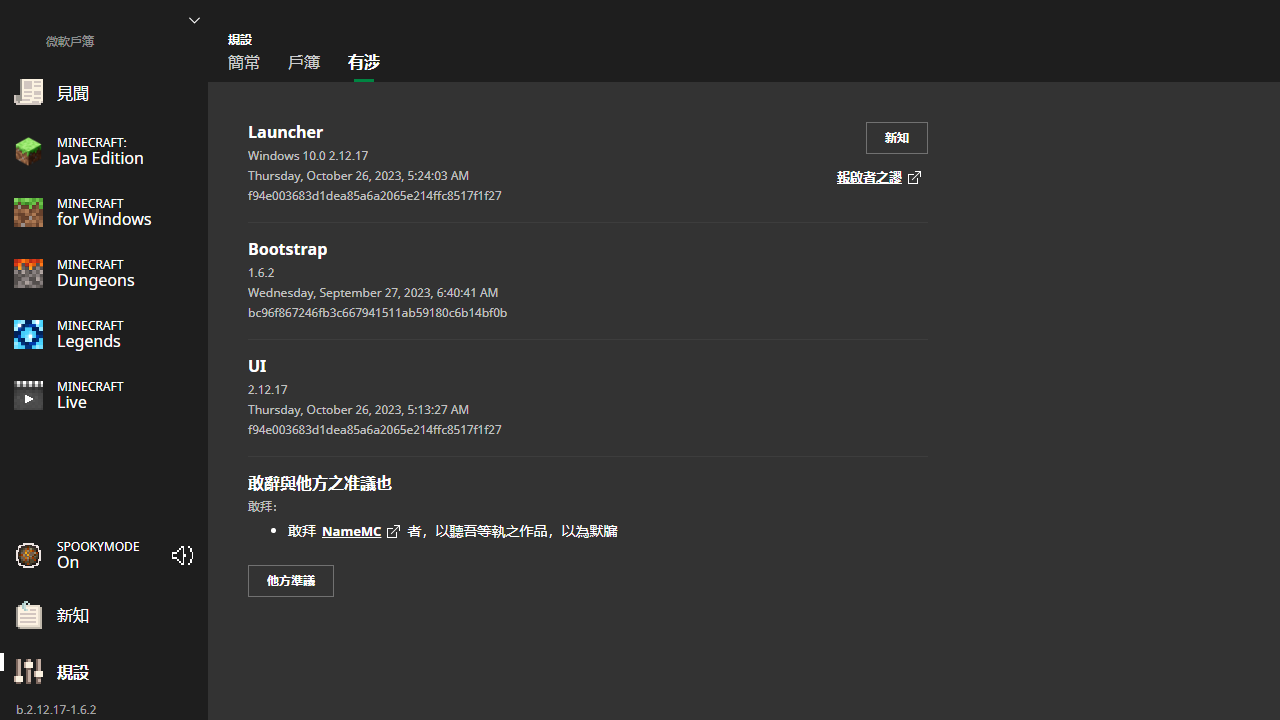Click the Spookymode cookie icon
This screenshot has width=1280, height=720.
click(x=28, y=555)
